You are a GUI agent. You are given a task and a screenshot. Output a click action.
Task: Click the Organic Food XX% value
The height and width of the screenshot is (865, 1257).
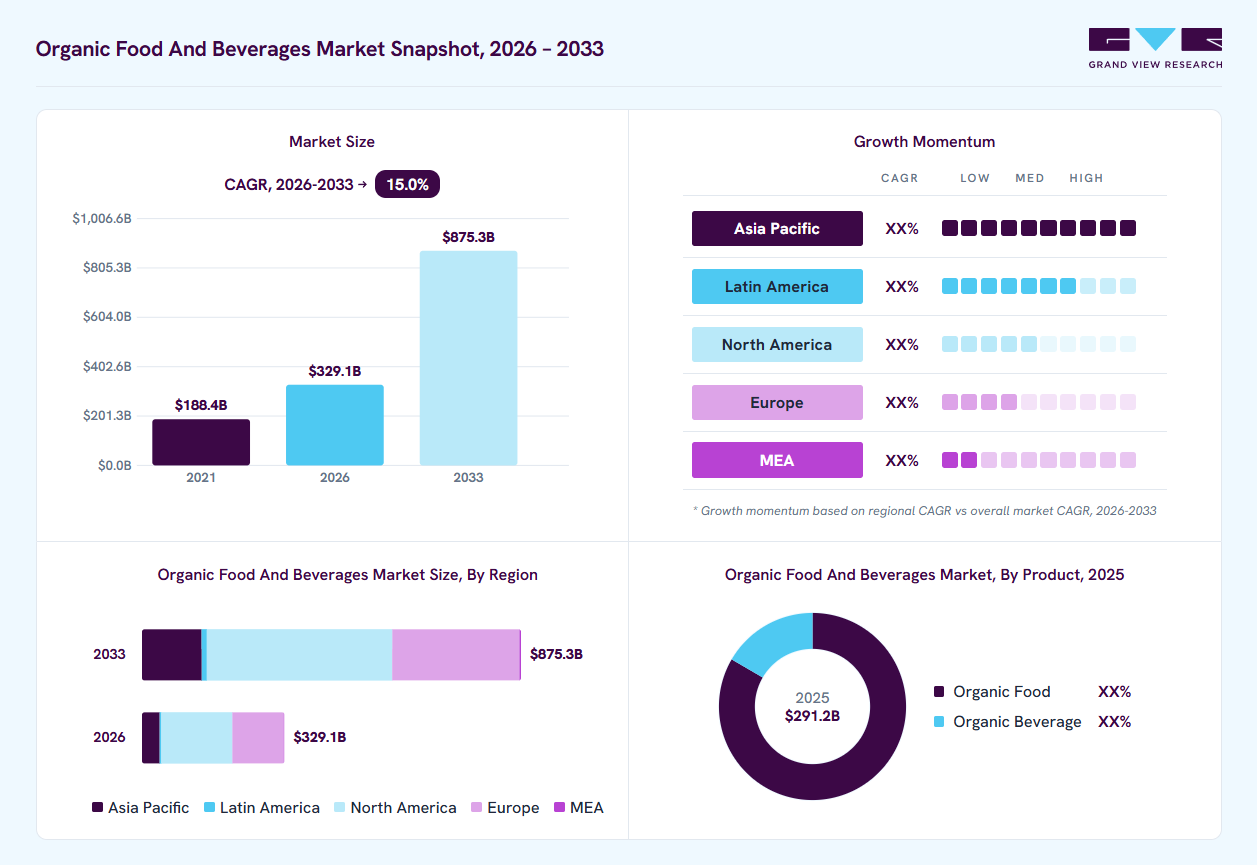click(x=1114, y=692)
